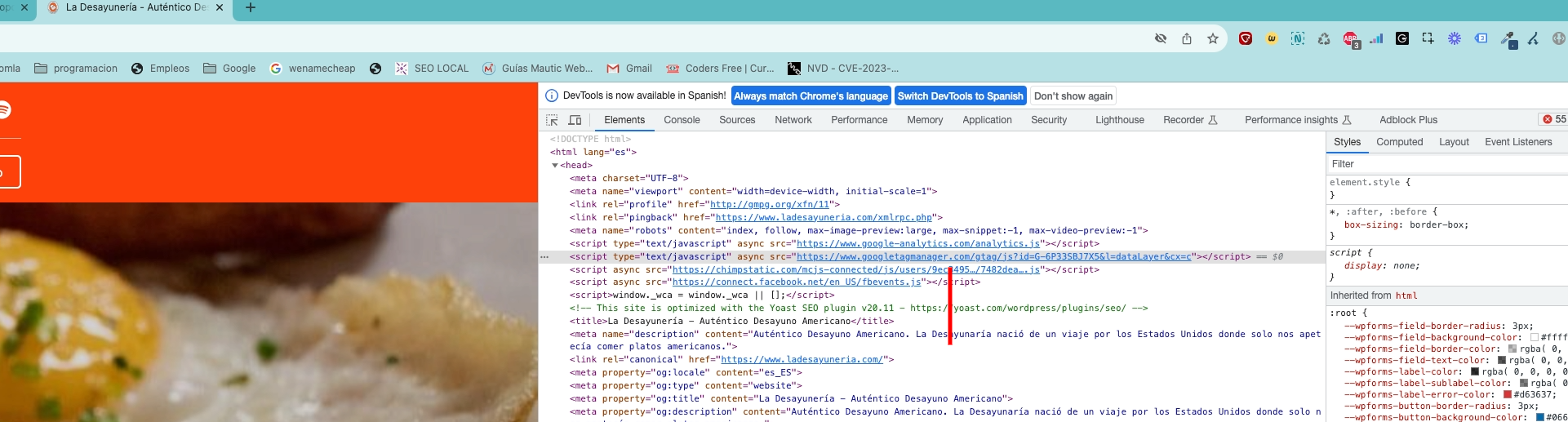Open the Guías Mautic Web bookmark
Viewport: 1568px width, 422px height.
point(538,69)
